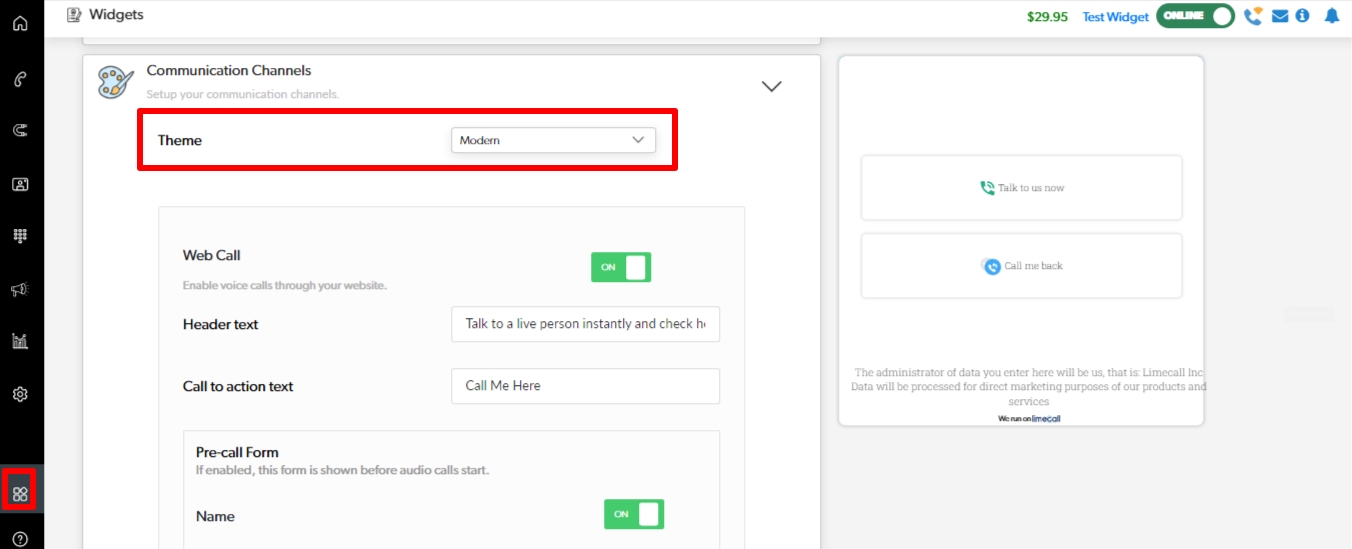Toggle the ONLINE status switch
Screen dimensions: 1352x549
[1195, 16]
